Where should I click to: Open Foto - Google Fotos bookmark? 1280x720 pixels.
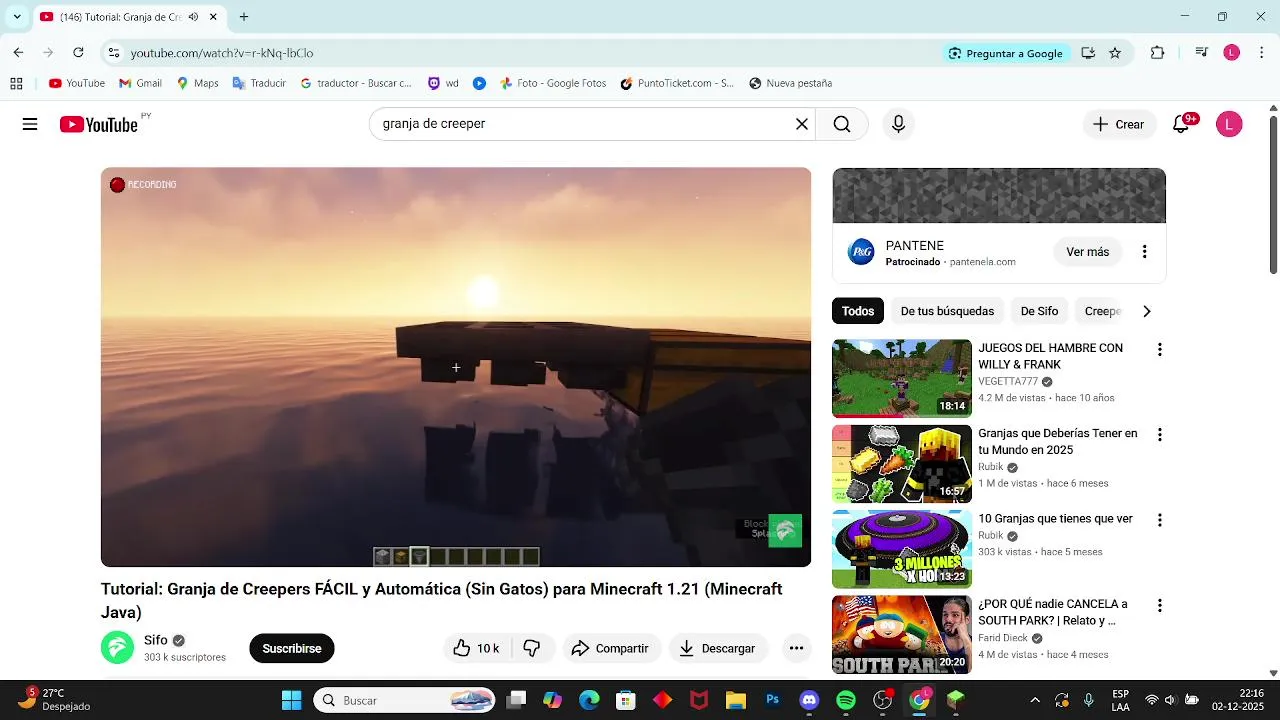553,83
